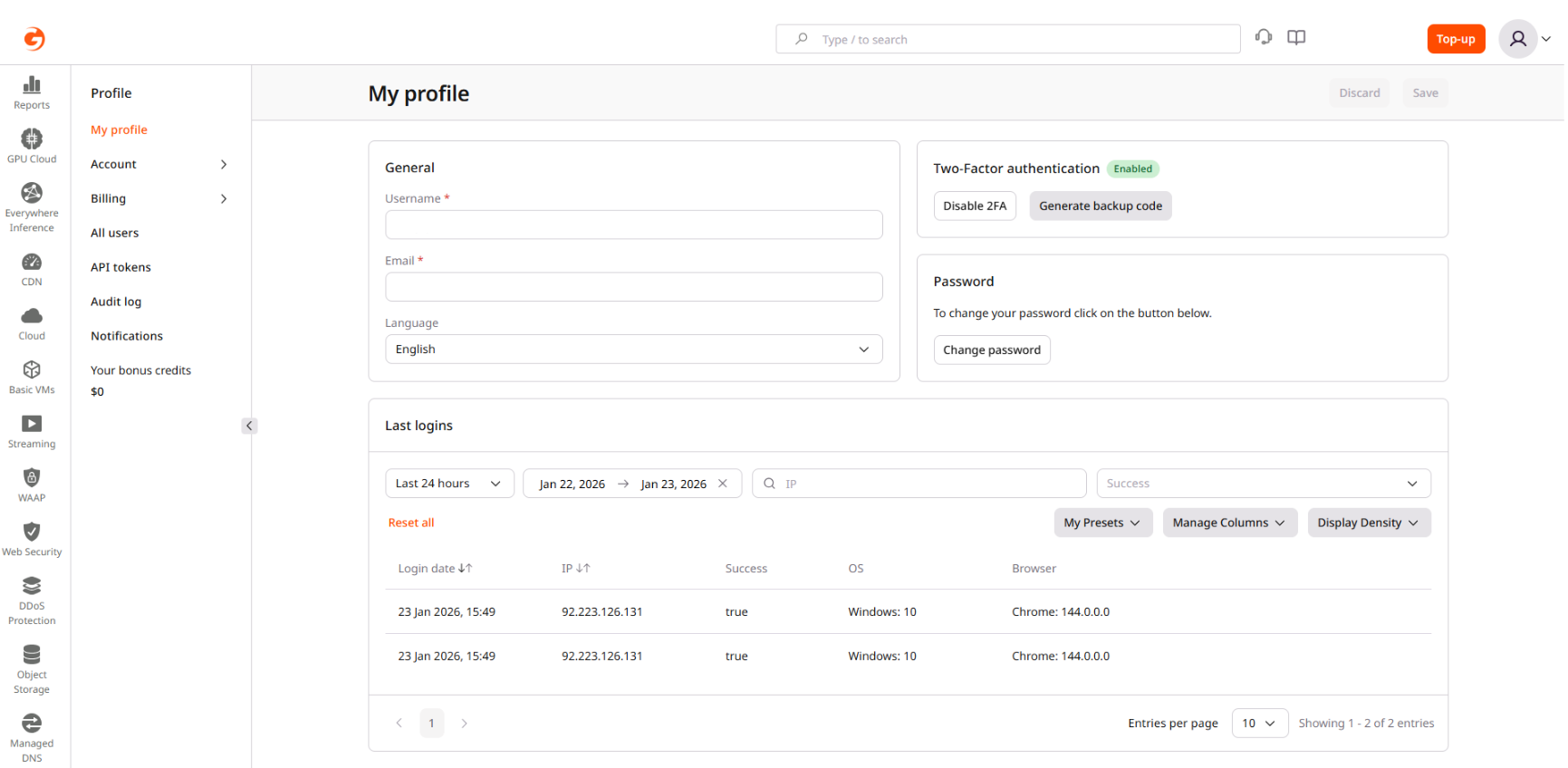The width and height of the screenshot is (1568, 768).
Task: Click the Save button
Action: 1425,92
